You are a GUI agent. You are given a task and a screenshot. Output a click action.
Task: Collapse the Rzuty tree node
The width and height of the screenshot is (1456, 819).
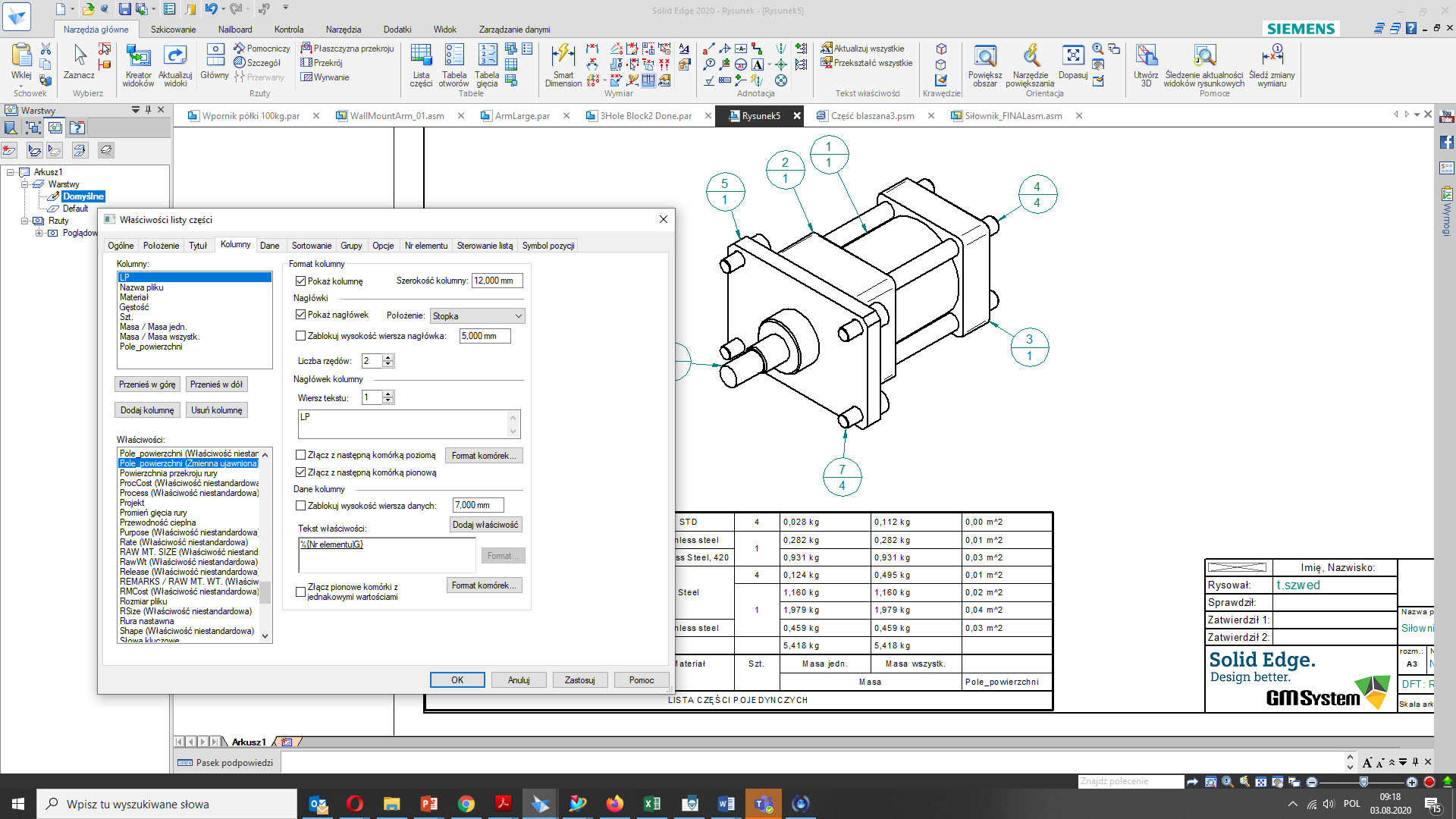[24, 221]
